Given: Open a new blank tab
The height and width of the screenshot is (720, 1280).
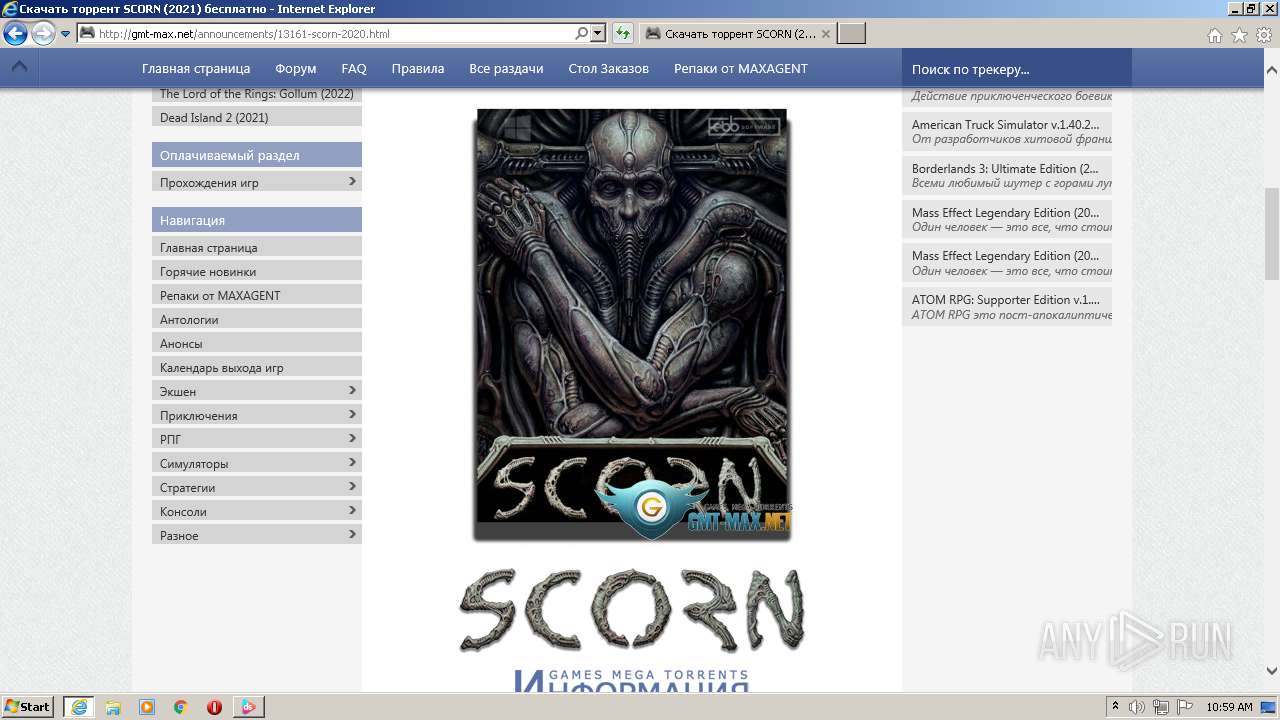Looking at the screenshot, I should [851, 34].
